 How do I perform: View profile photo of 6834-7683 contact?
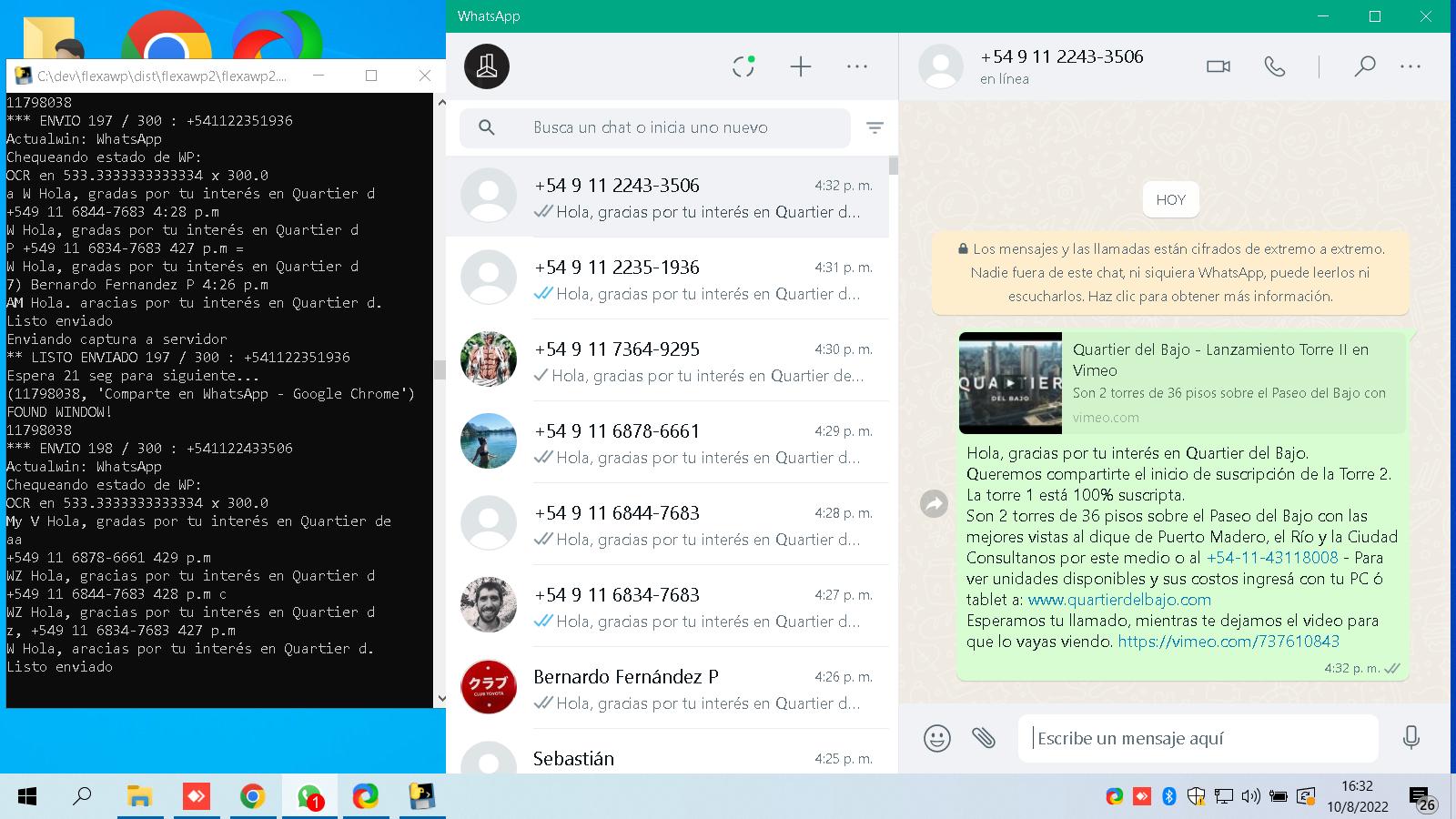pos(489,605)
